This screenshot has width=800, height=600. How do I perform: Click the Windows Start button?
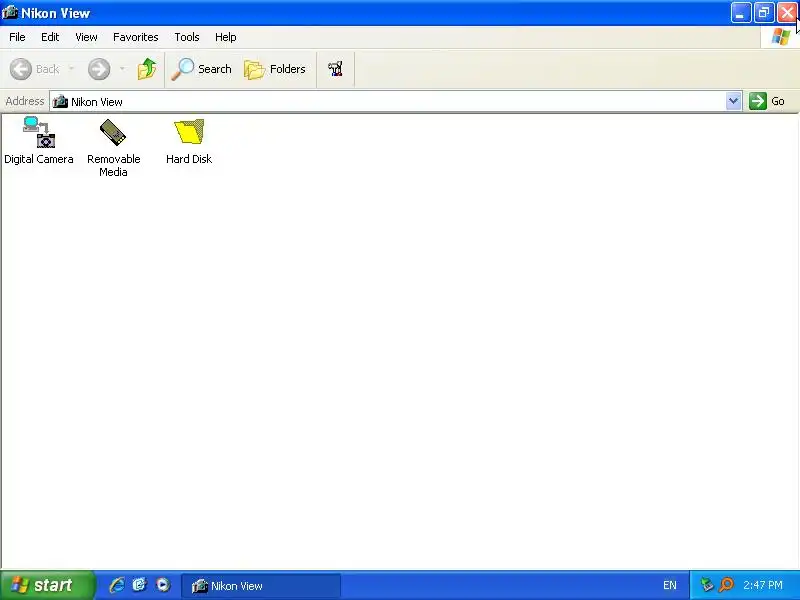tap(47, 585)
